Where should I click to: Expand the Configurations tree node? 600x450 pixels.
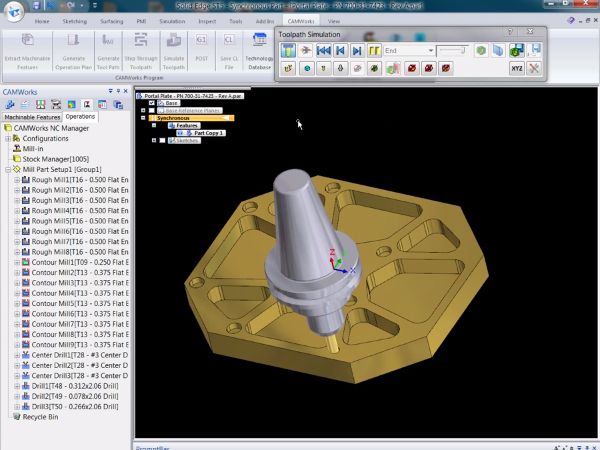coord(8,139)
